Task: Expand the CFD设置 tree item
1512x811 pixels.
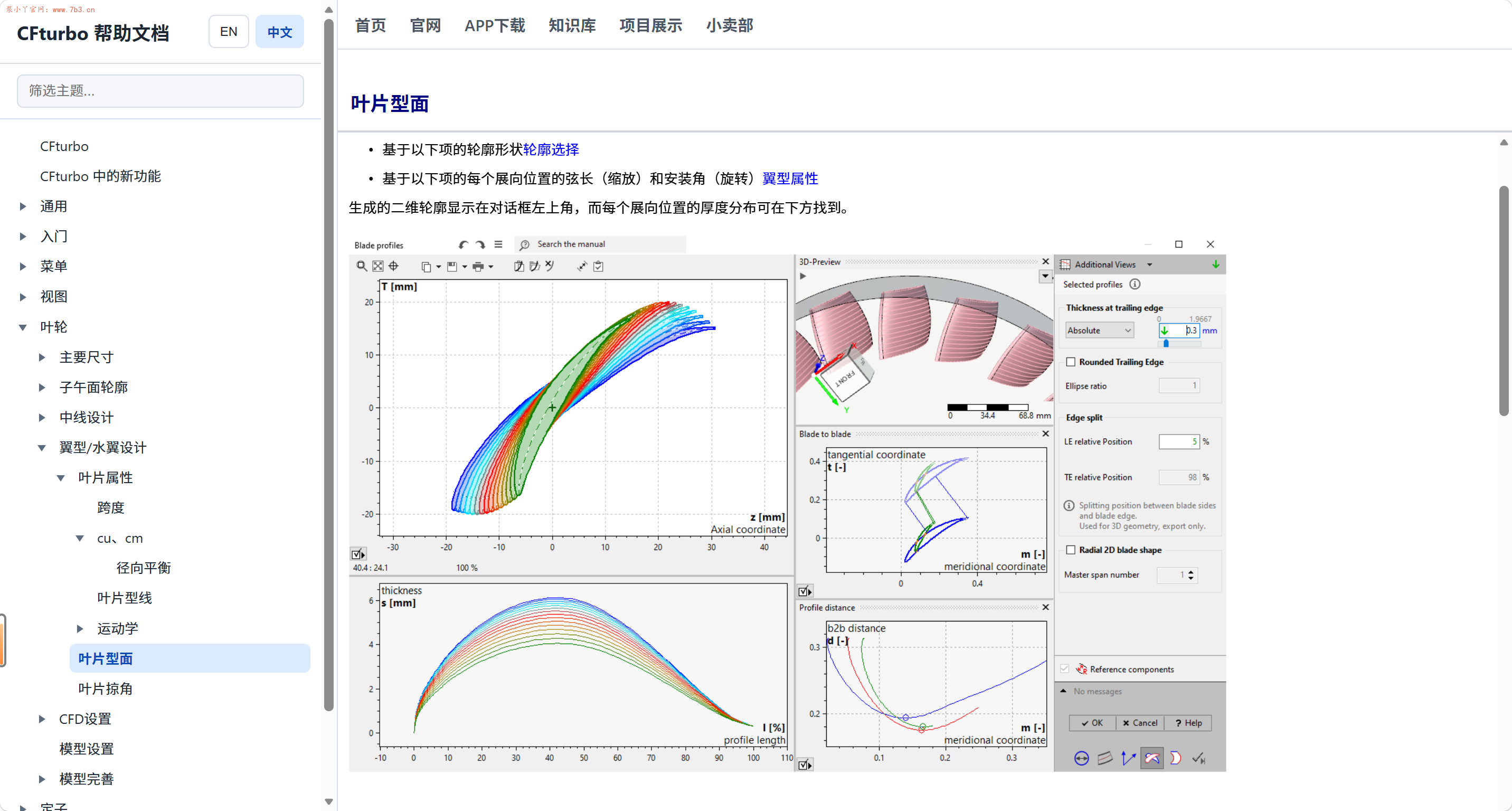Action: 42,719
